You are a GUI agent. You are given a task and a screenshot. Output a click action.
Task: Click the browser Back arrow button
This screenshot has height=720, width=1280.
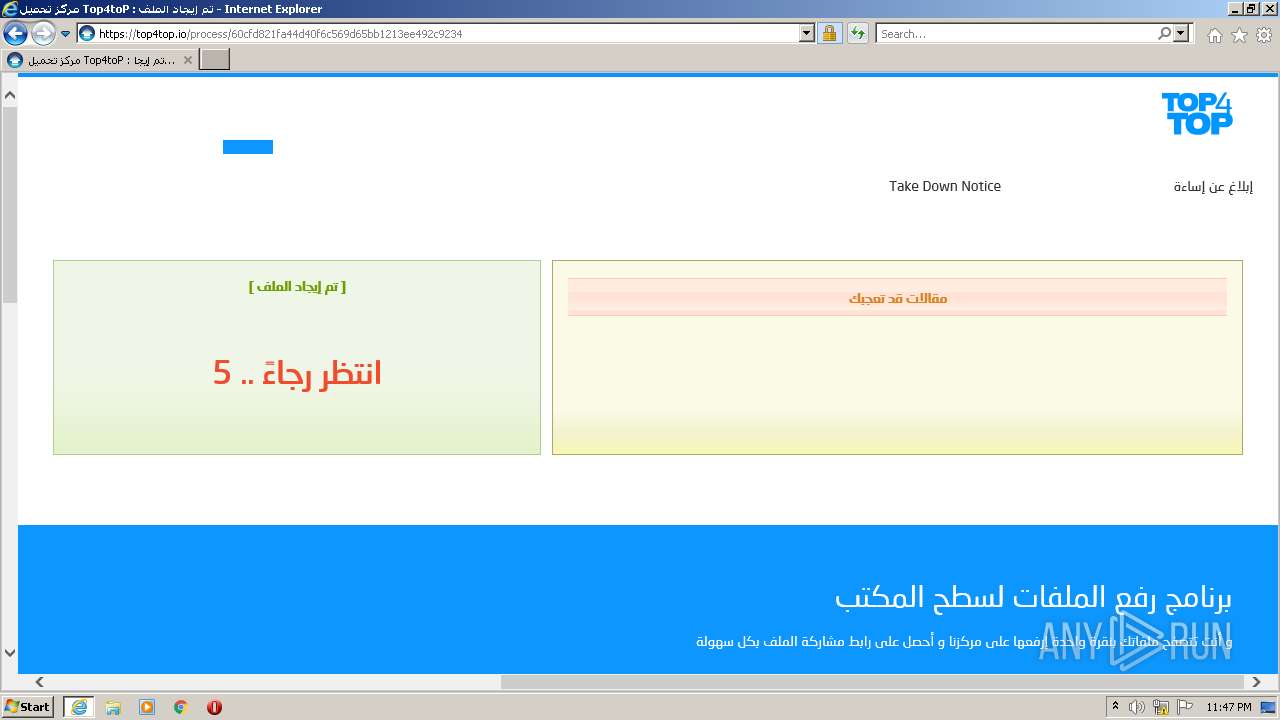click(x=15, y=33)
